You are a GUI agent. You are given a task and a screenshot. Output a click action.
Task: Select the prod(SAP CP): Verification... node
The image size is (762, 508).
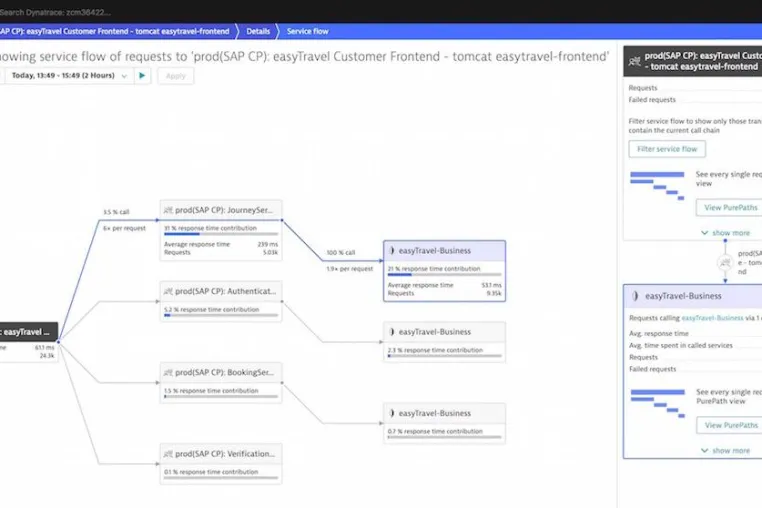221,464
